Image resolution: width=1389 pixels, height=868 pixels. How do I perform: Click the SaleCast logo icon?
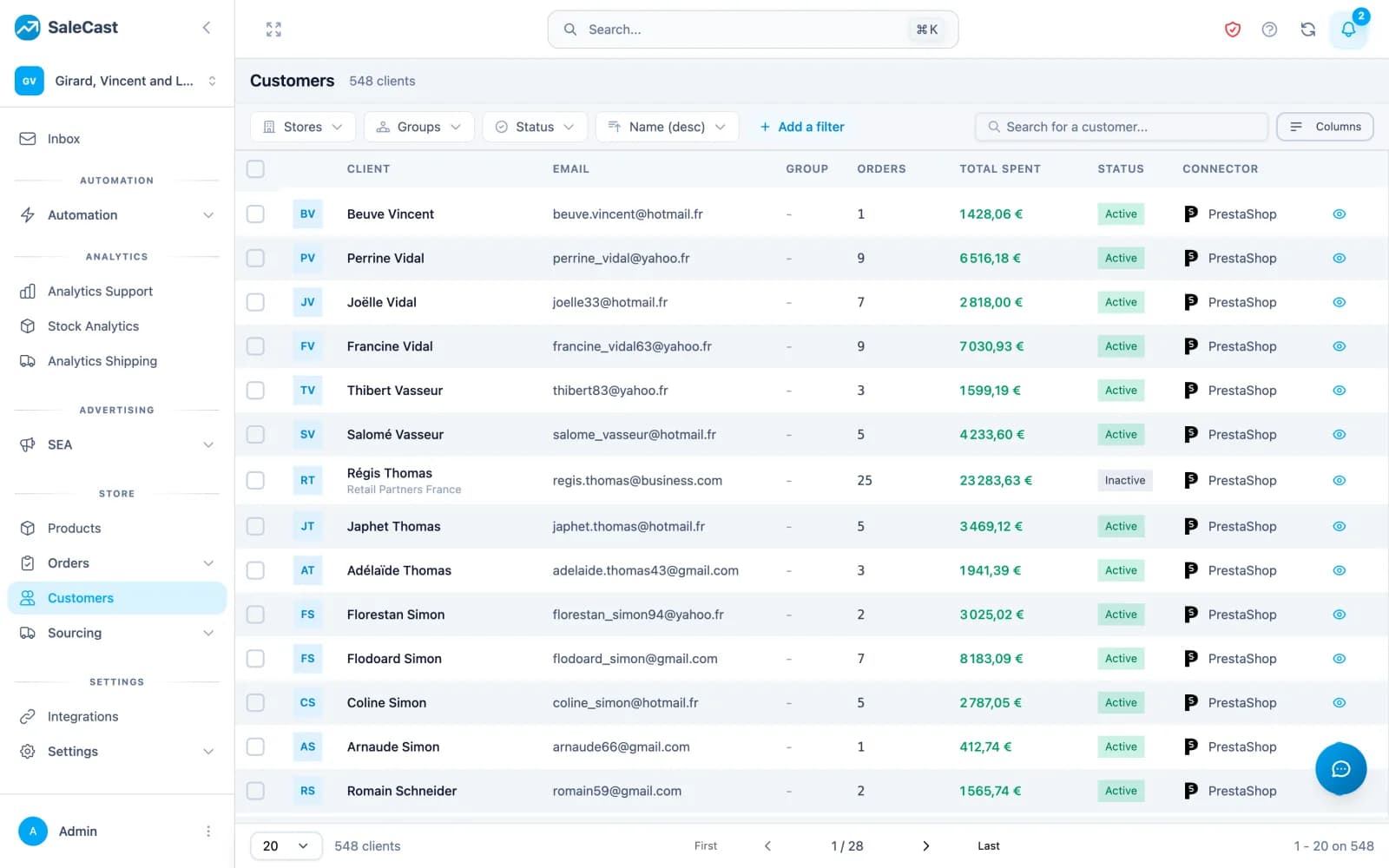28,28
